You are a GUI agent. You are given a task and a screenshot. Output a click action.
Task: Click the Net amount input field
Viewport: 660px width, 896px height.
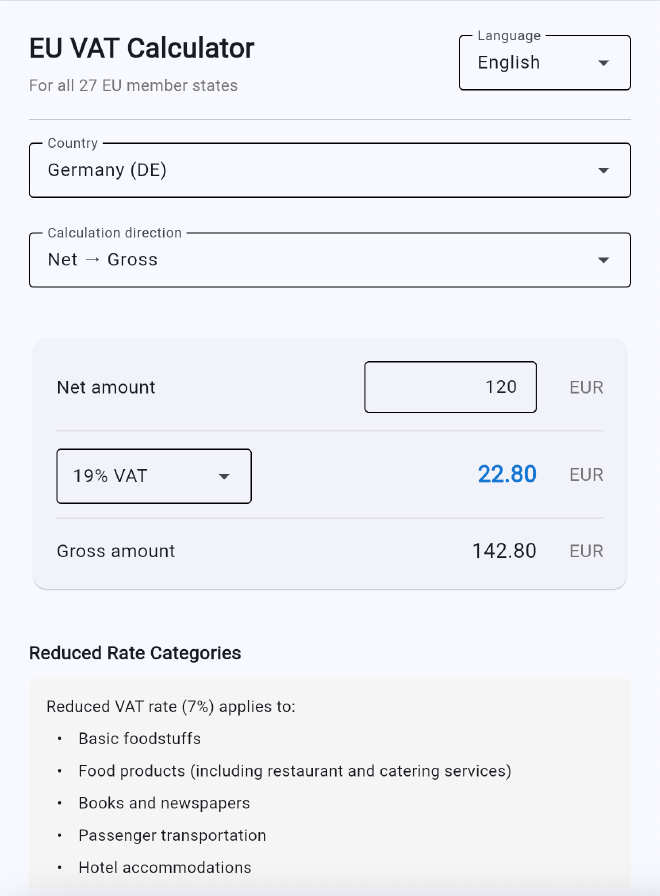450,387
